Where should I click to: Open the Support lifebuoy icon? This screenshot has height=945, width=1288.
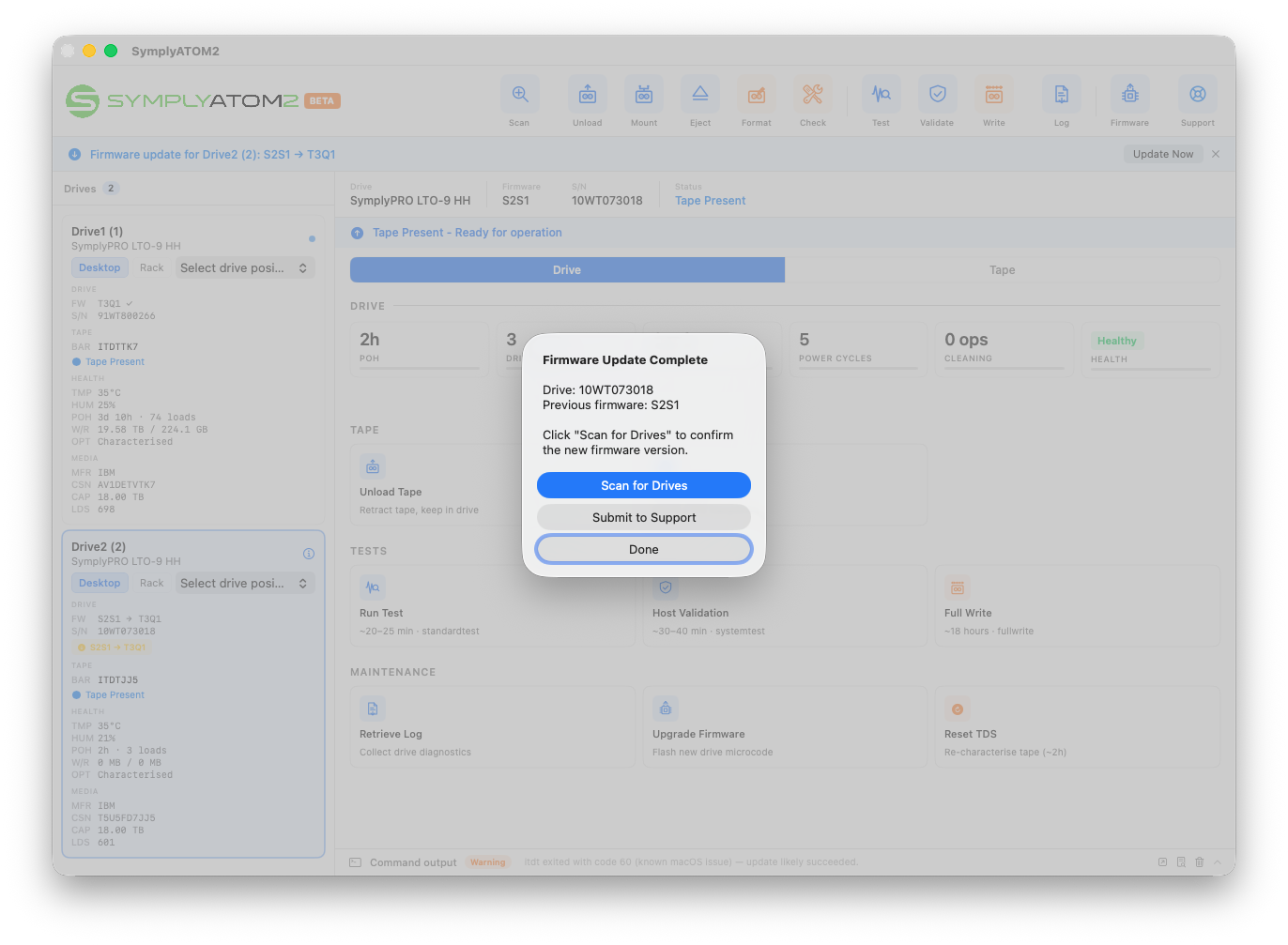pyautogui.click(x=1198, y=95)
